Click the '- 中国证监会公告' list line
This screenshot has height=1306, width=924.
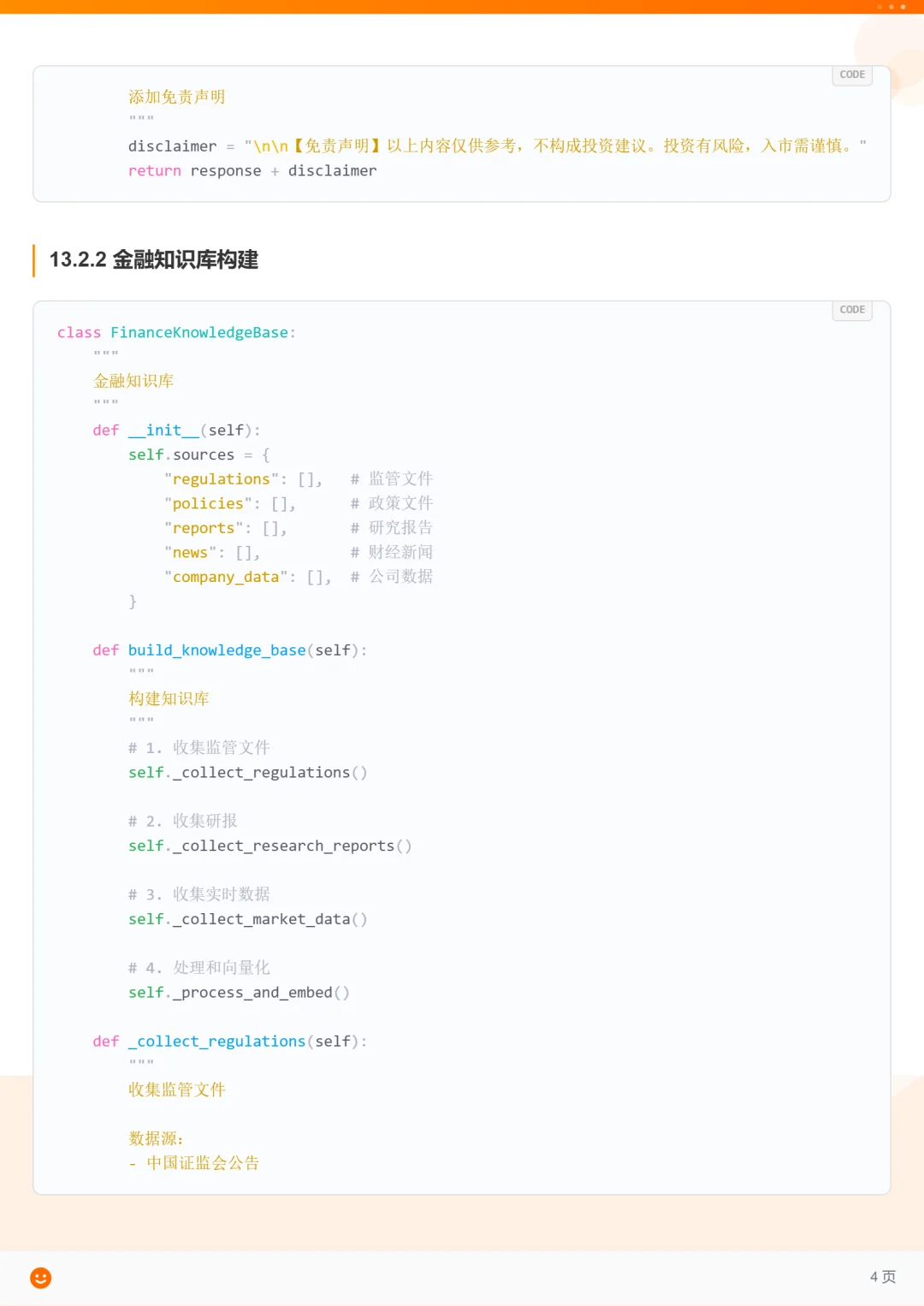coord(194,1163)
